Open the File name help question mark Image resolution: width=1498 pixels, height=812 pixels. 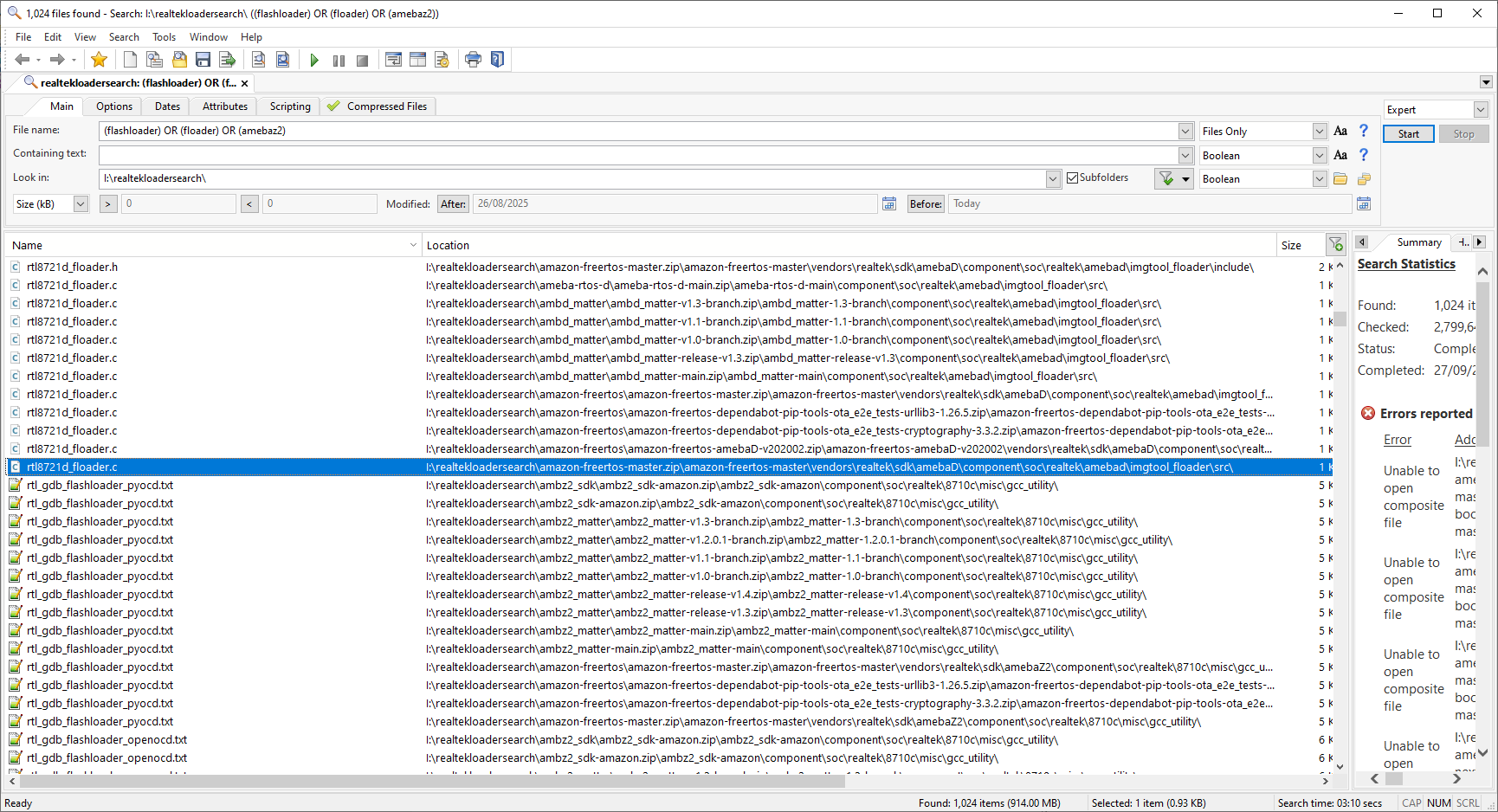pos(1364,131)
